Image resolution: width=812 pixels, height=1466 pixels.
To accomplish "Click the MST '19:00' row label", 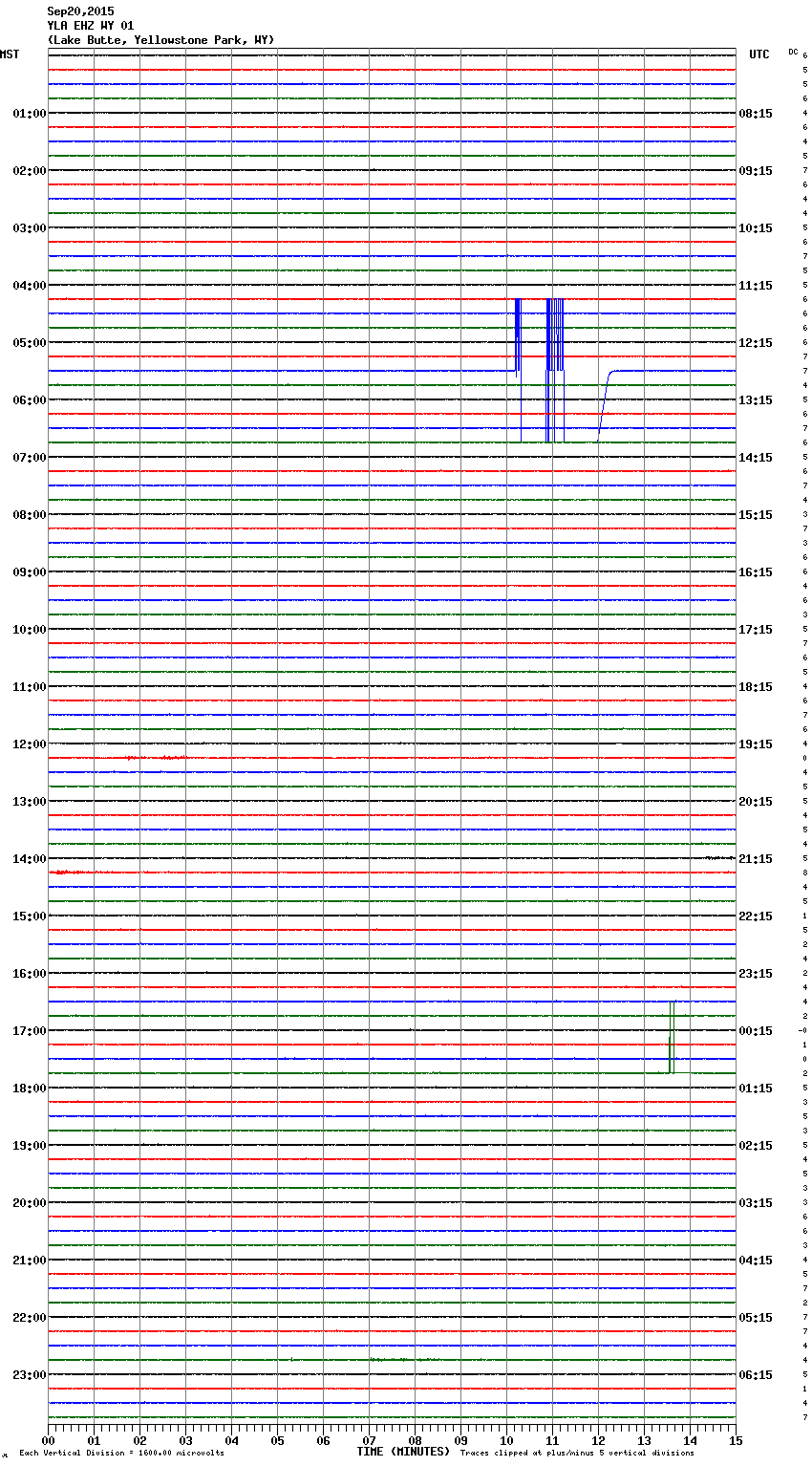I will [x=30, y=1146].
